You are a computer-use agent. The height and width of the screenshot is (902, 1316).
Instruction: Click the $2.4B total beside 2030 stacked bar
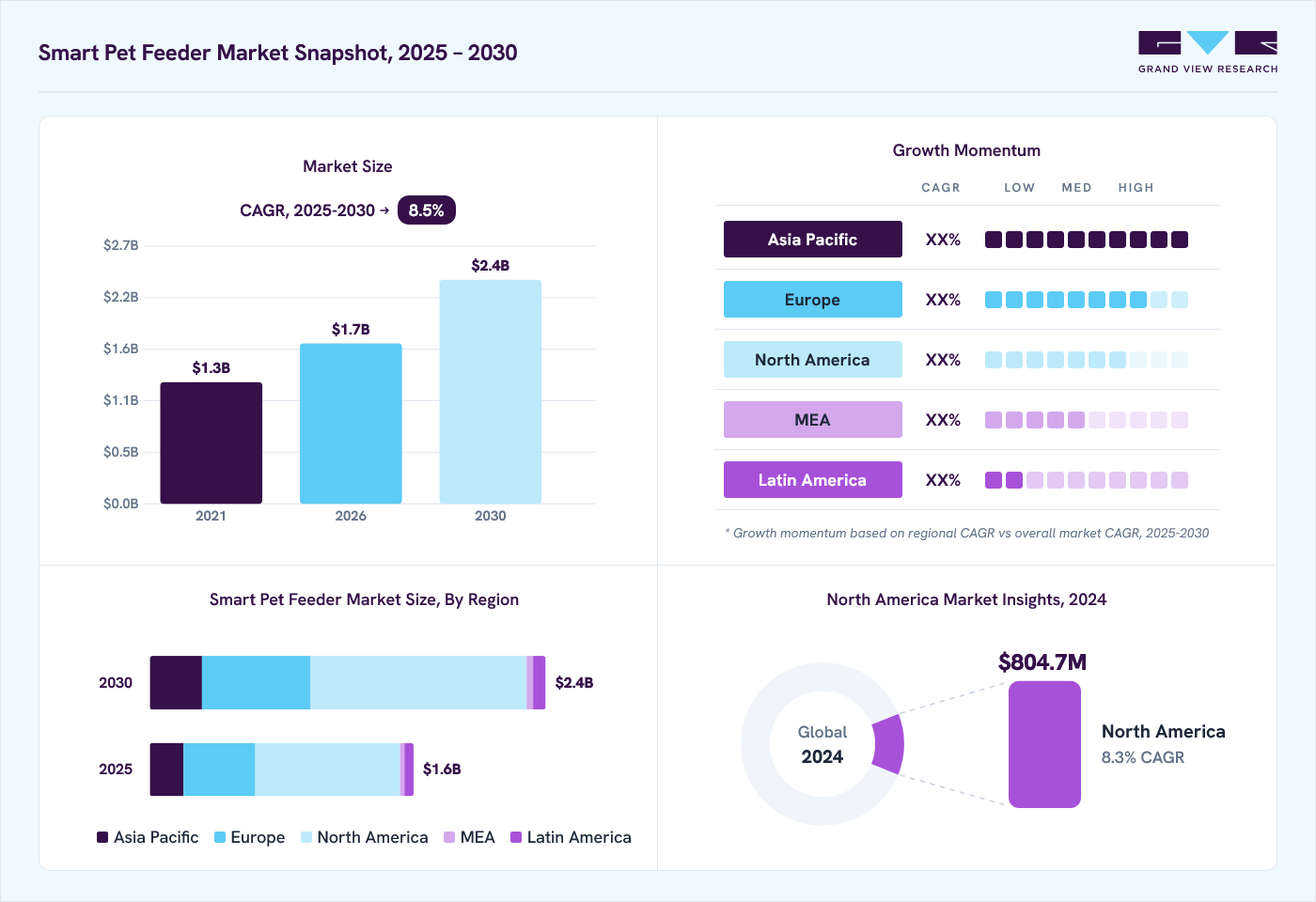(x=574, y=683)
